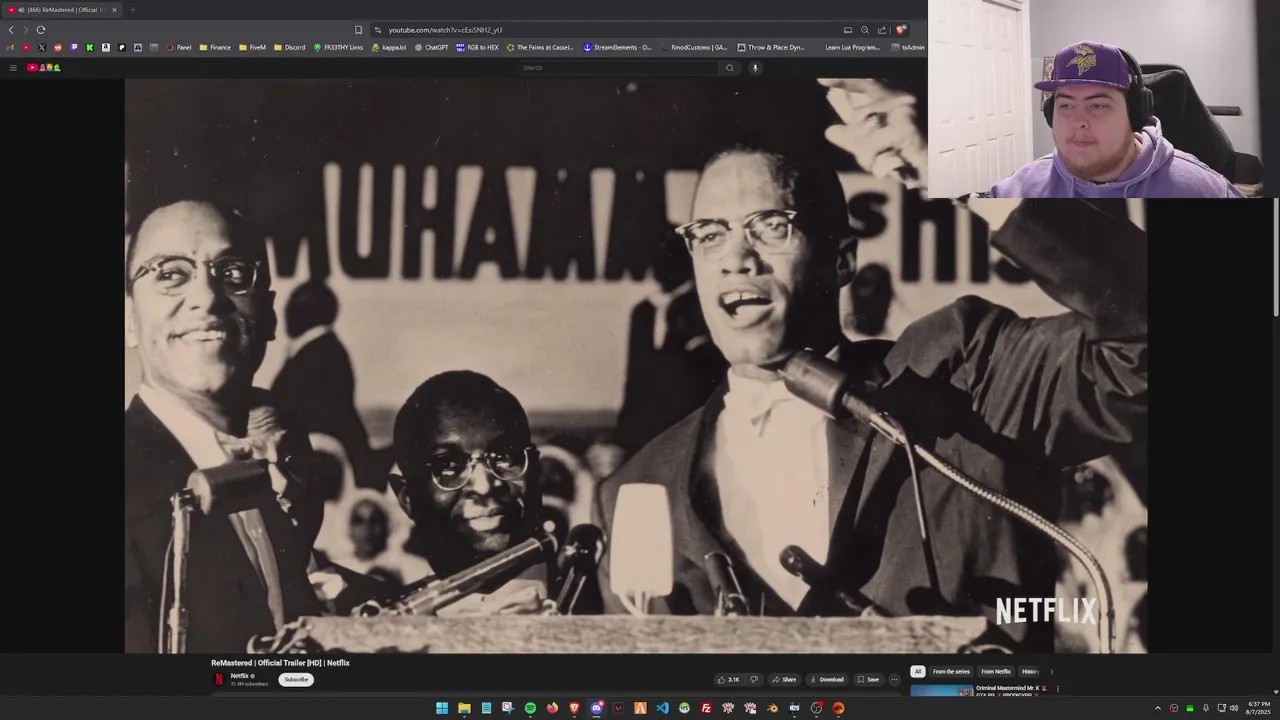Open the RGB to HEX bookmark
Image resolution: width=1280 pixels, height=720 pixels.
(x=478, y=47)
